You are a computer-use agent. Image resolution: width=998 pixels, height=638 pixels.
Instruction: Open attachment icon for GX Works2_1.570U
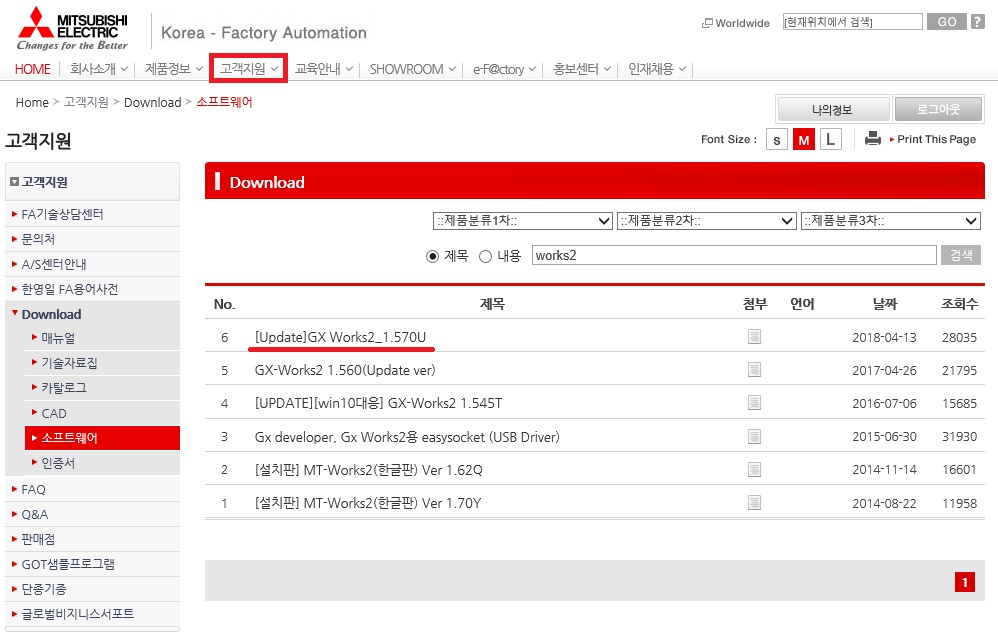[x=754, y=336]
